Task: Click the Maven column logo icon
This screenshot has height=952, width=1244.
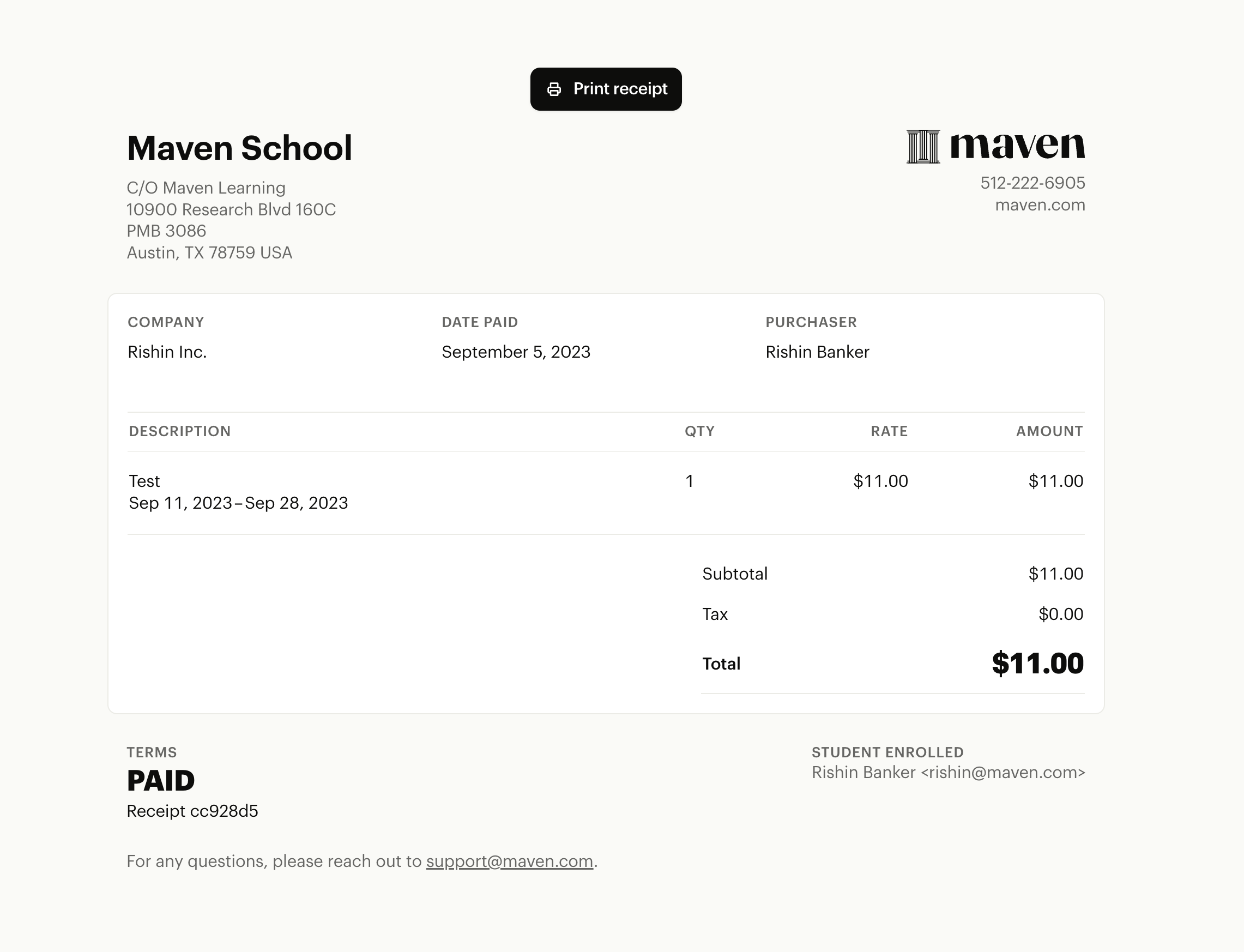Action: [923, 146]
